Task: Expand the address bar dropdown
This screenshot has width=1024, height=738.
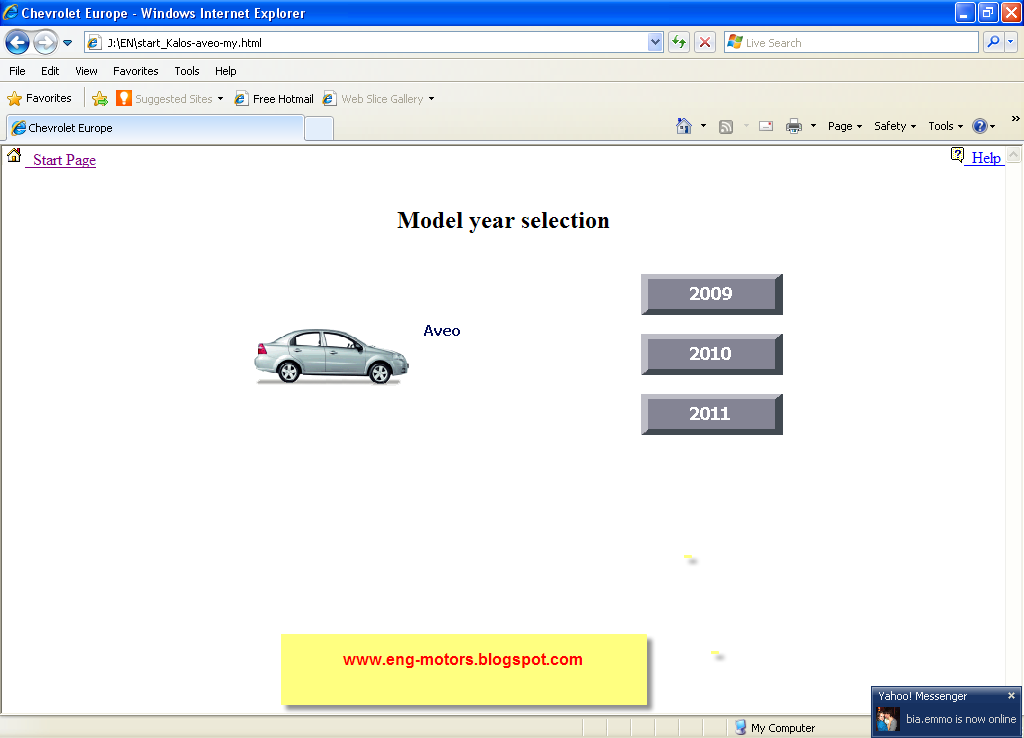Action: click(x=655, y=42)
